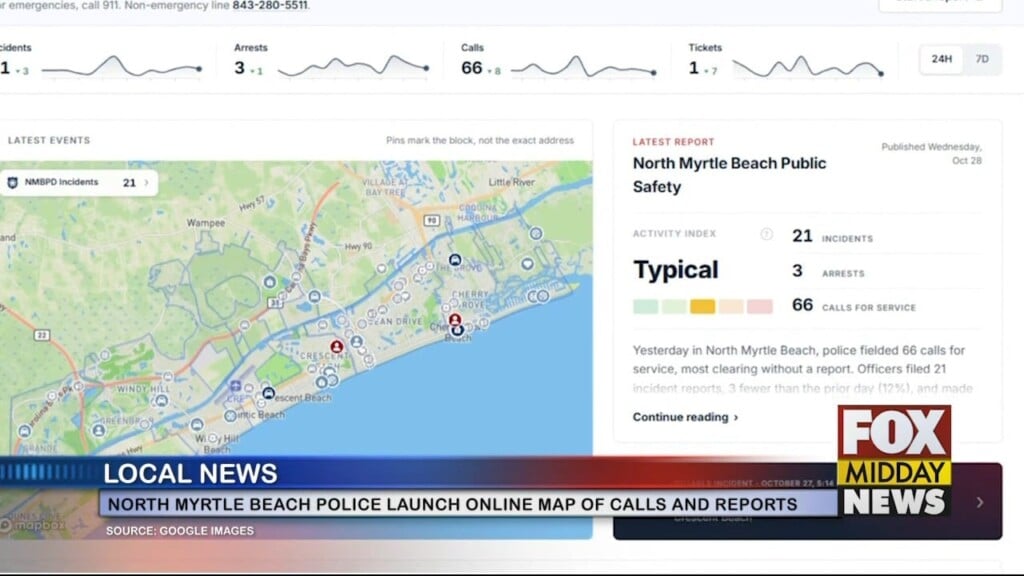Image resolution: width=1024 pixels, height=576 pixels.
Task: Click the Tickets count of 1 in stats bar
Action: tap(694, 68)
